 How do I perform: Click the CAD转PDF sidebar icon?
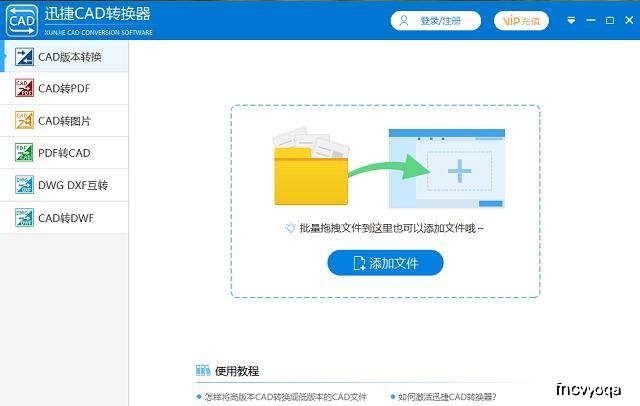(x=24, y=89)
